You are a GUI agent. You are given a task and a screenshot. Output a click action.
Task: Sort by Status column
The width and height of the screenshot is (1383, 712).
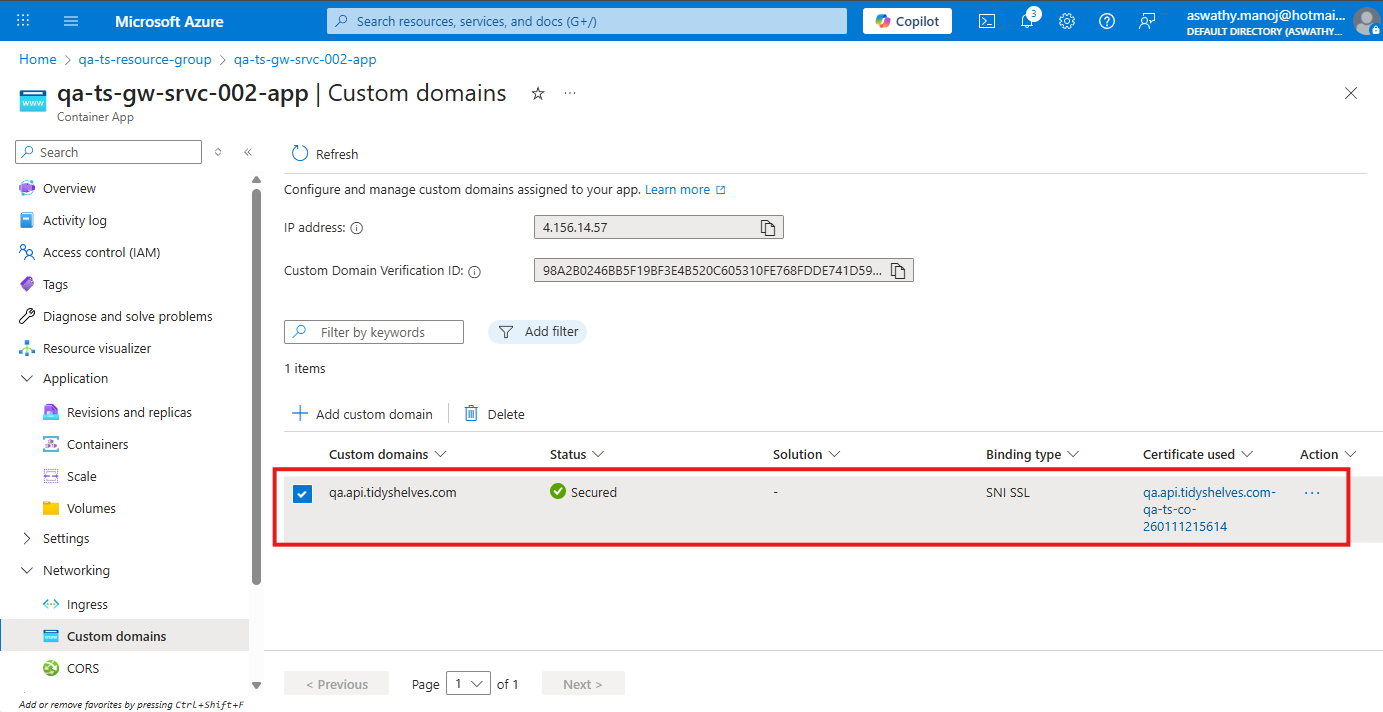pyautogui.click(x=577, y=454)
